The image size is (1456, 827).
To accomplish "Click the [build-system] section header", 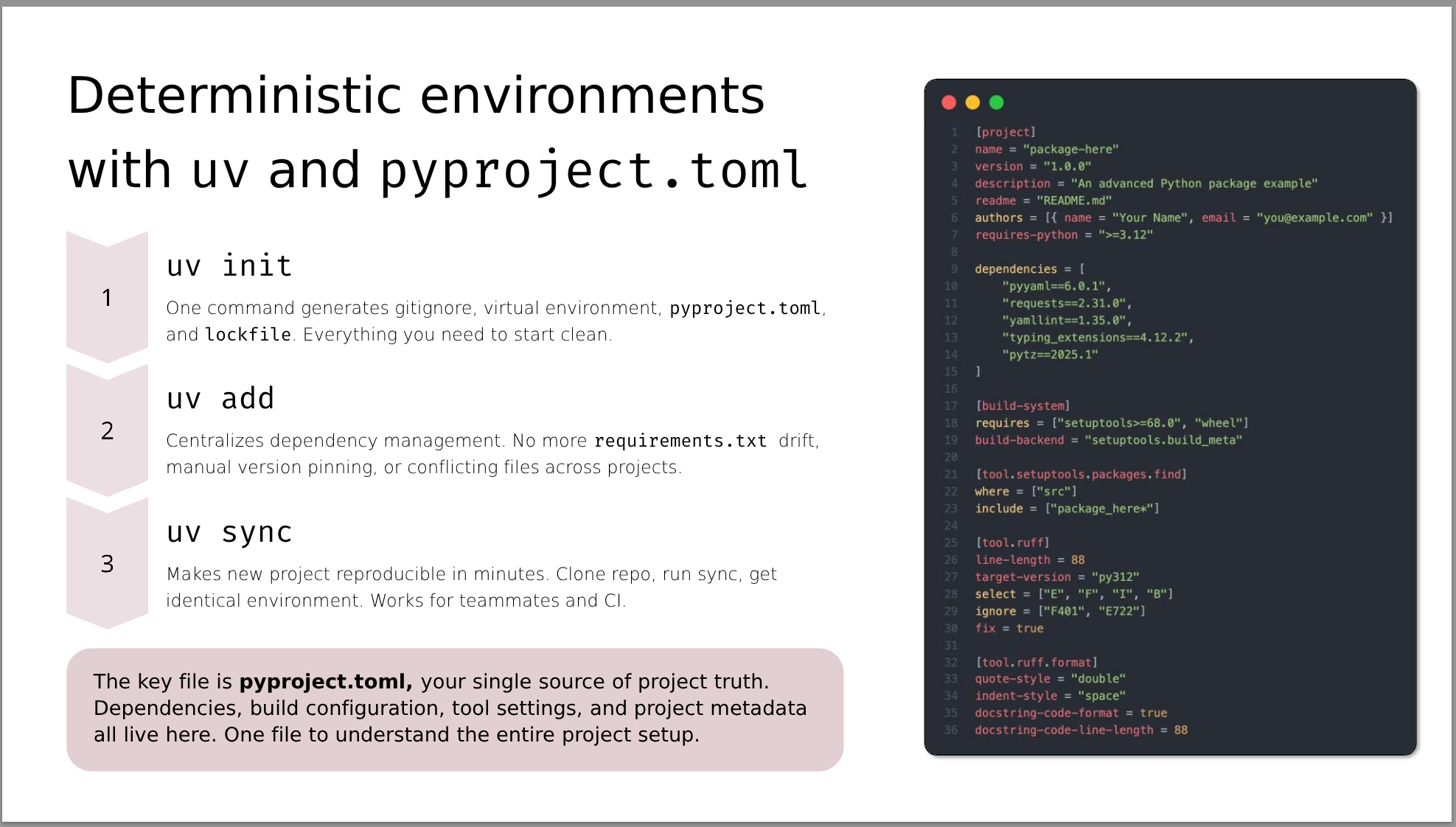I will point(1023,406).
